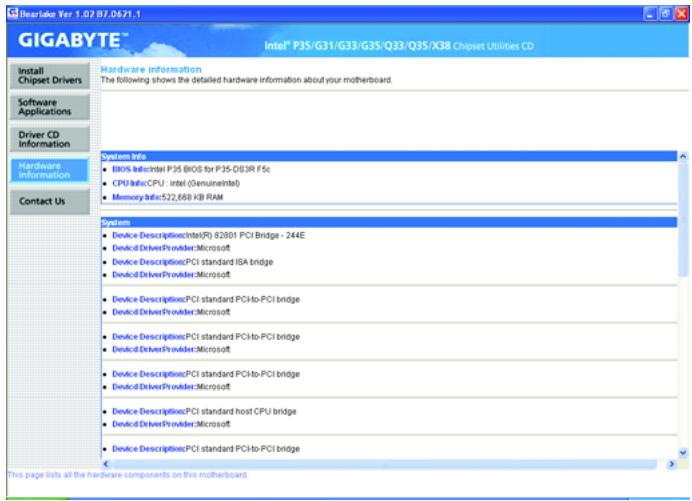Click the vertical scrollbar down arrow
The width and height of the screenshot is (692, 501).
click(x=683, y=452)
